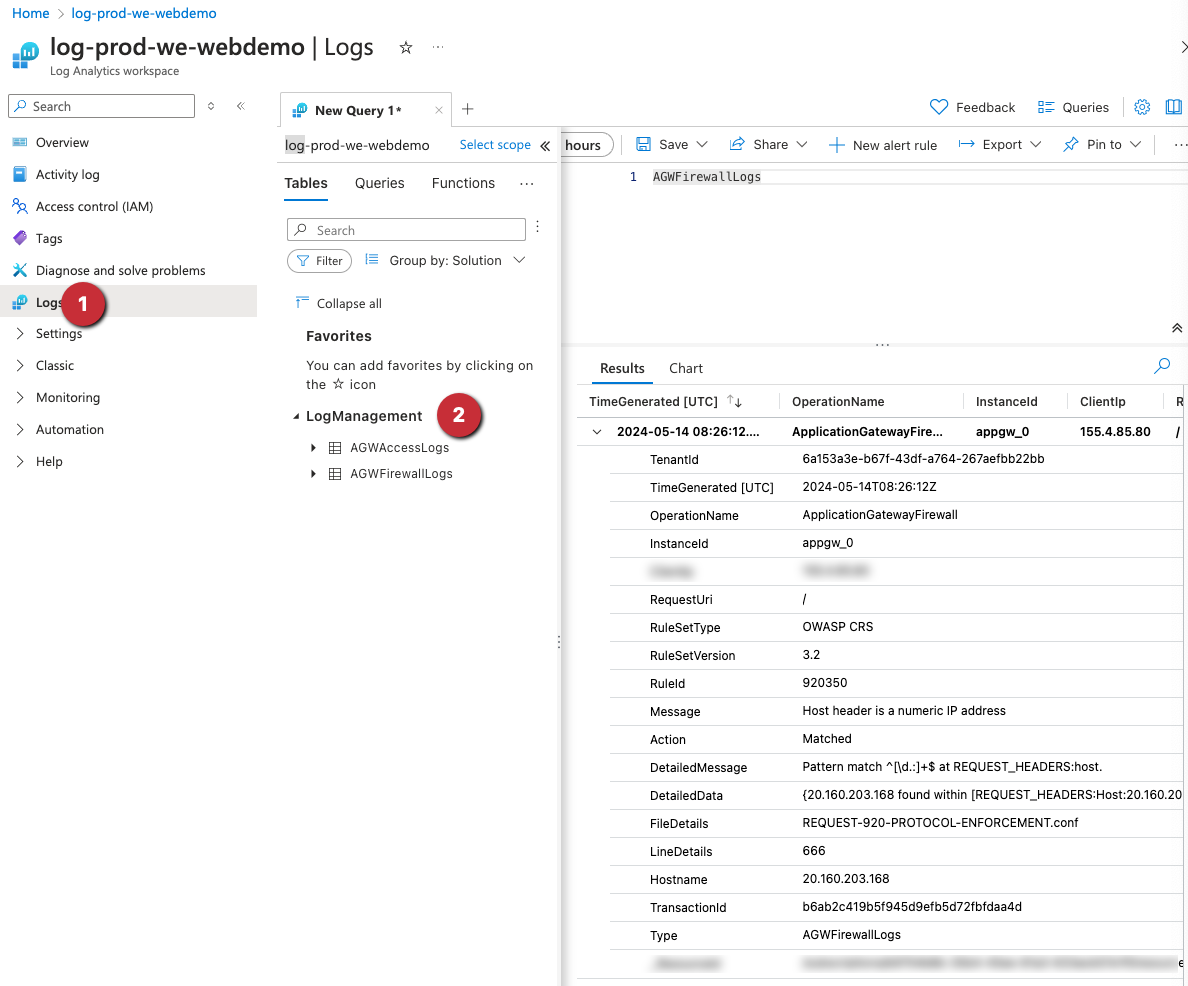Switch to the Queries tab
1188x986 pixels.
point(380,183)
